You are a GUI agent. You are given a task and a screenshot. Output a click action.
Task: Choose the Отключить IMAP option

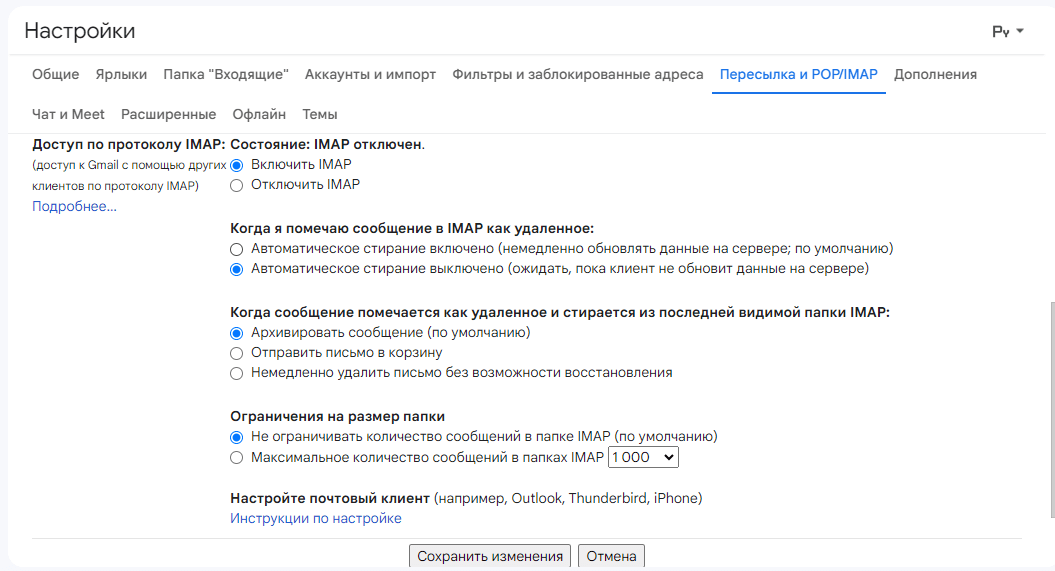pyautogui.click(x=236, y=186)
